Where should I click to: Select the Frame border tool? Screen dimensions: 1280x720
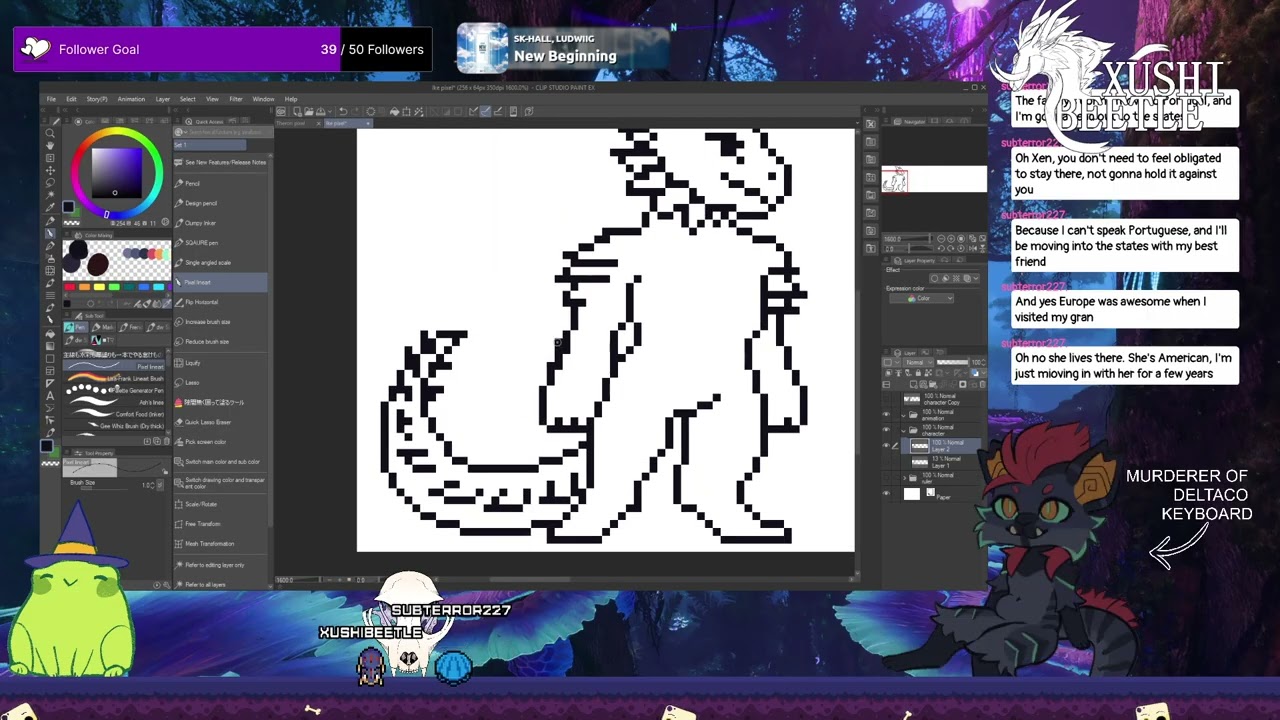coord(50,371)
